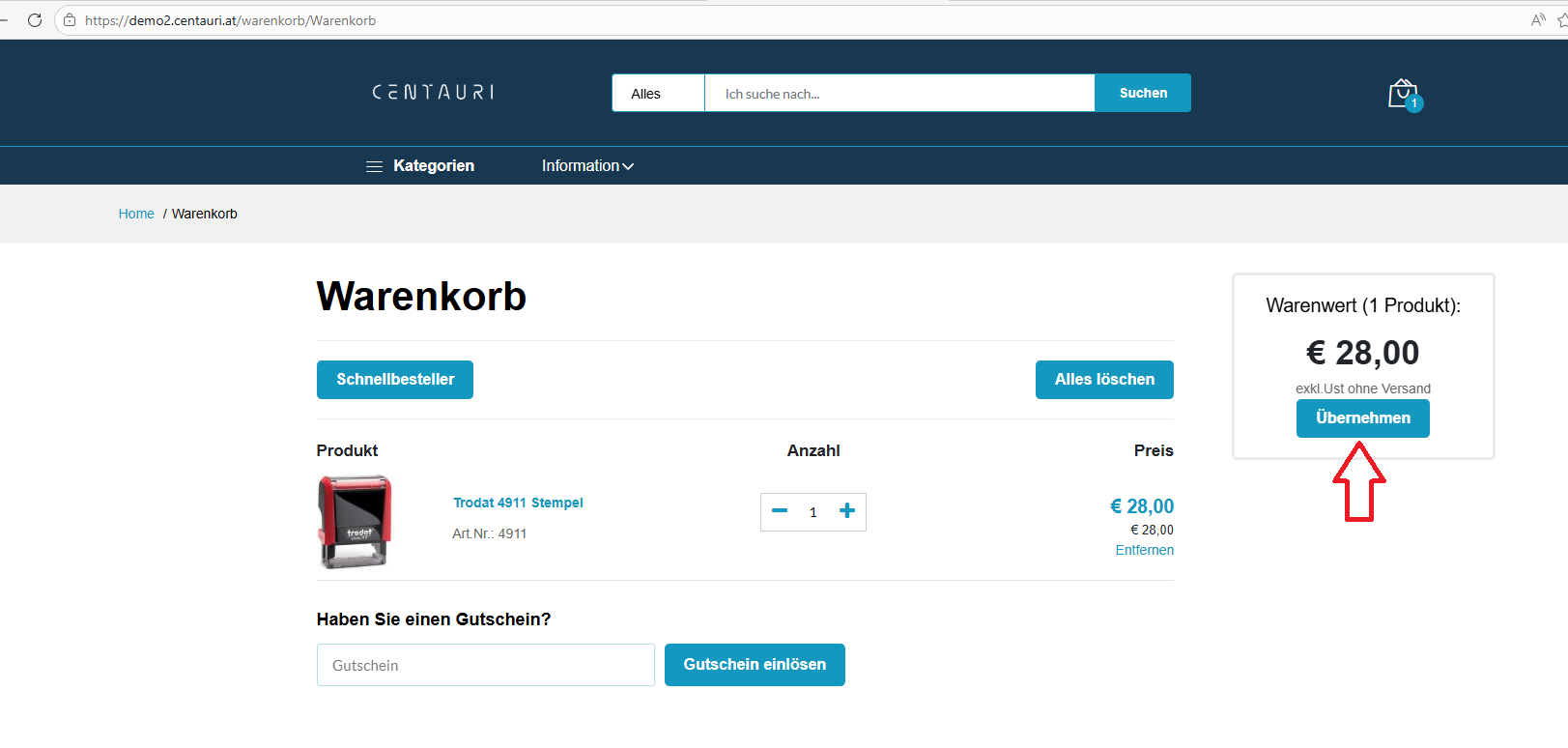Click the Anzahl column header
Screen dimensions: 1568x748
[813, 450]
